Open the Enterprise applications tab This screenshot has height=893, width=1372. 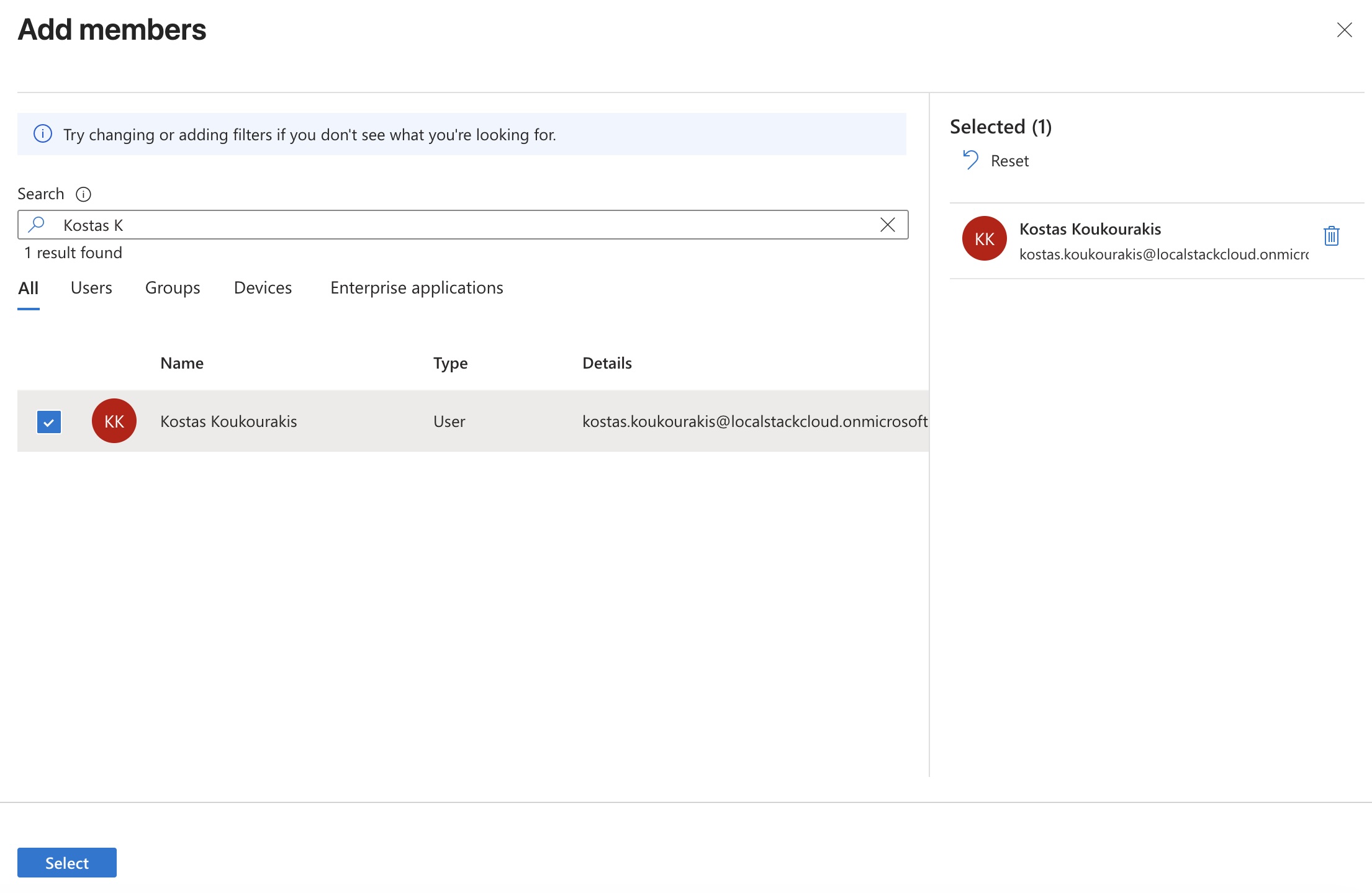pos(417,288)
